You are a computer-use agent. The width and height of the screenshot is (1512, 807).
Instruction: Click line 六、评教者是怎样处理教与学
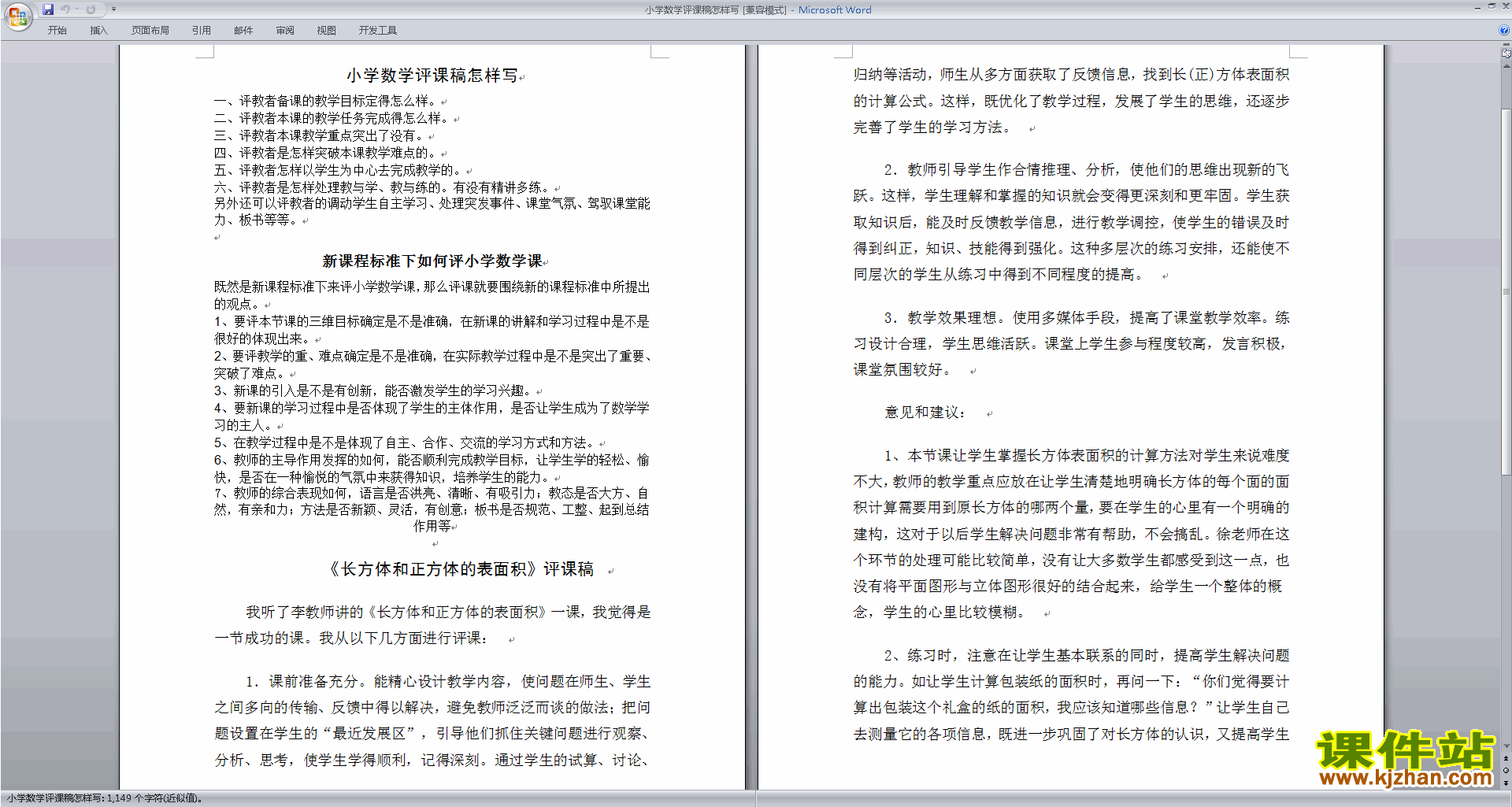coord(384,187)
